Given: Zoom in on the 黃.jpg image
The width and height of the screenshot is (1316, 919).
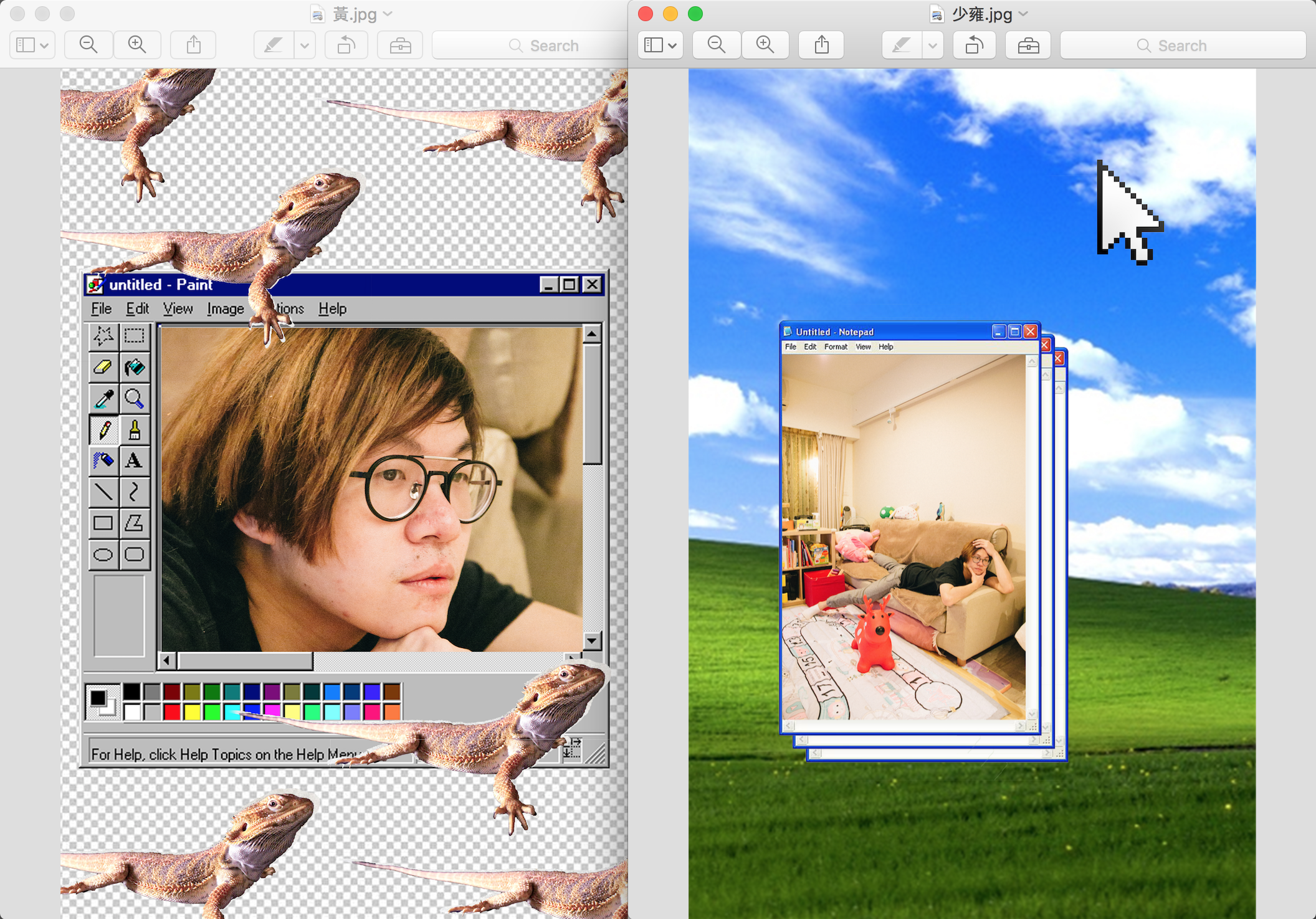Looking at the screenshot, I should (136, 45).
